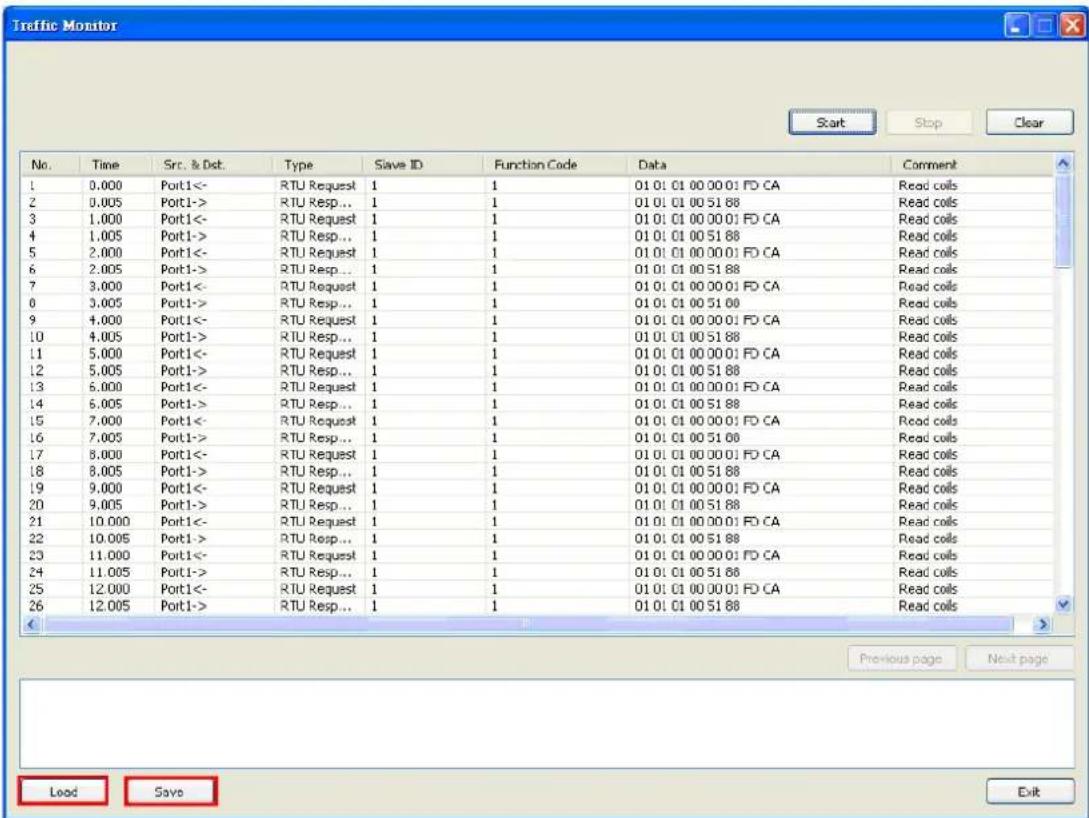Select row number 1 in the No. column

click(x=32, y=185)
